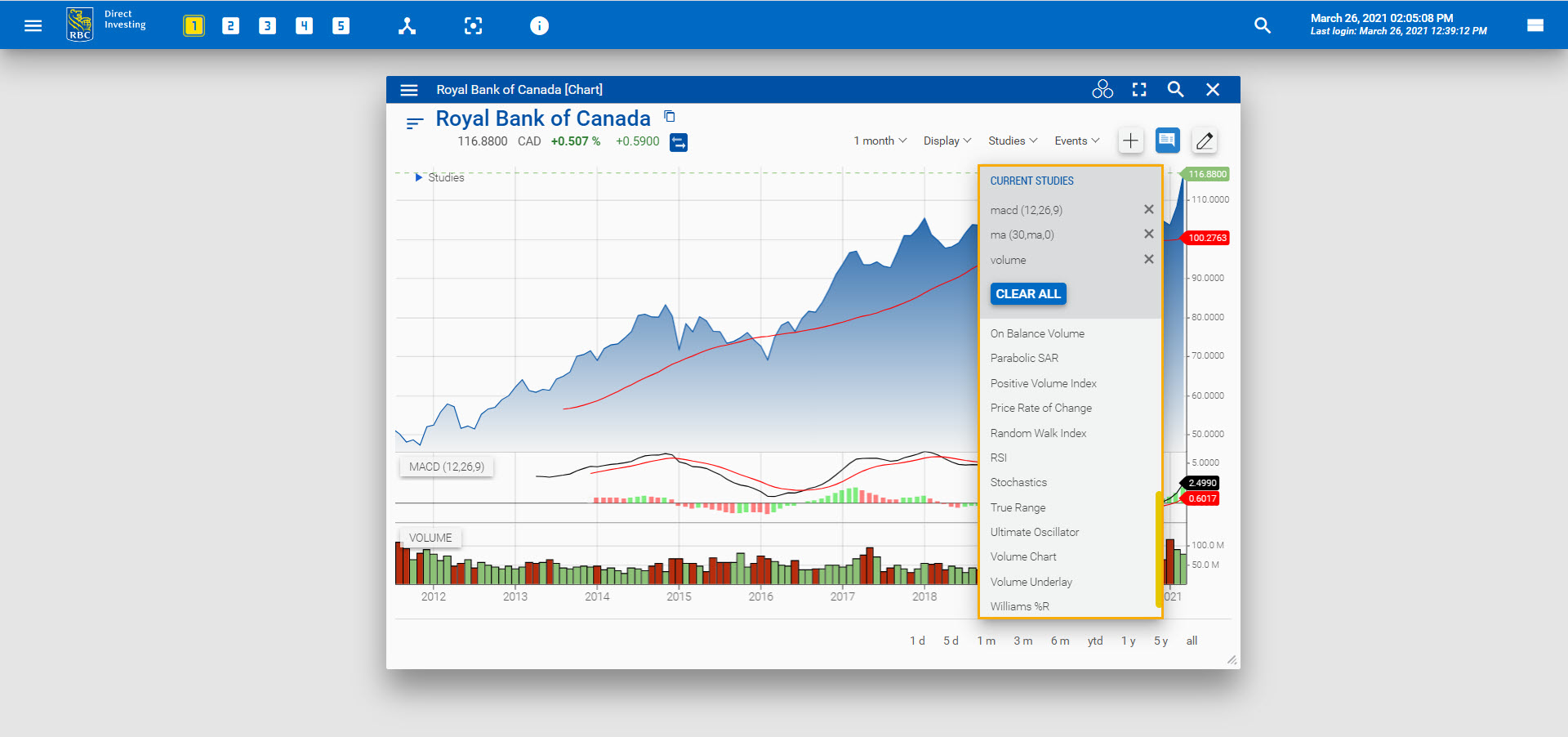Screen dimensions: 1568x737
Task: Open the 1 month interval dropdown
Action: point(879,140)
